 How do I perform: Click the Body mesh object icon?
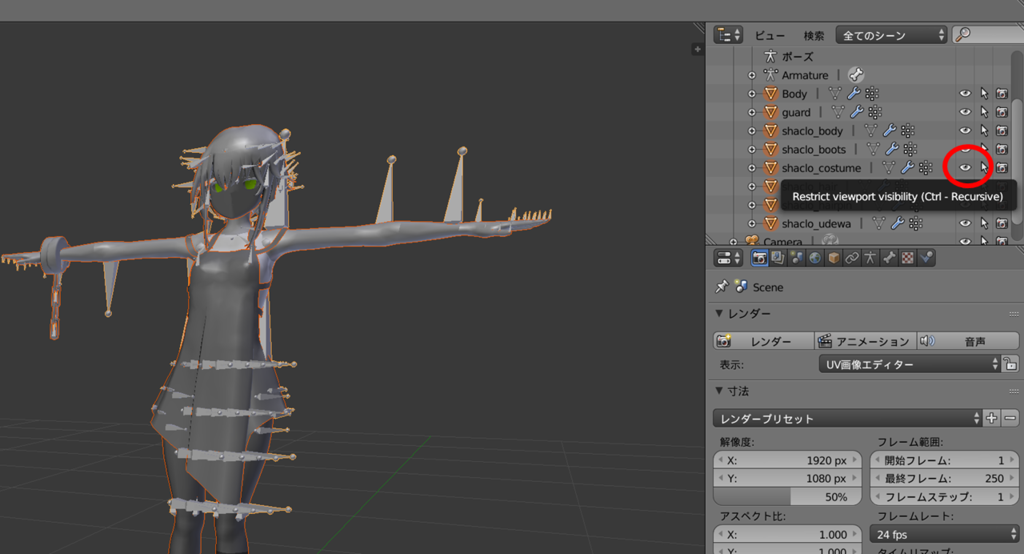click(771, 93)
